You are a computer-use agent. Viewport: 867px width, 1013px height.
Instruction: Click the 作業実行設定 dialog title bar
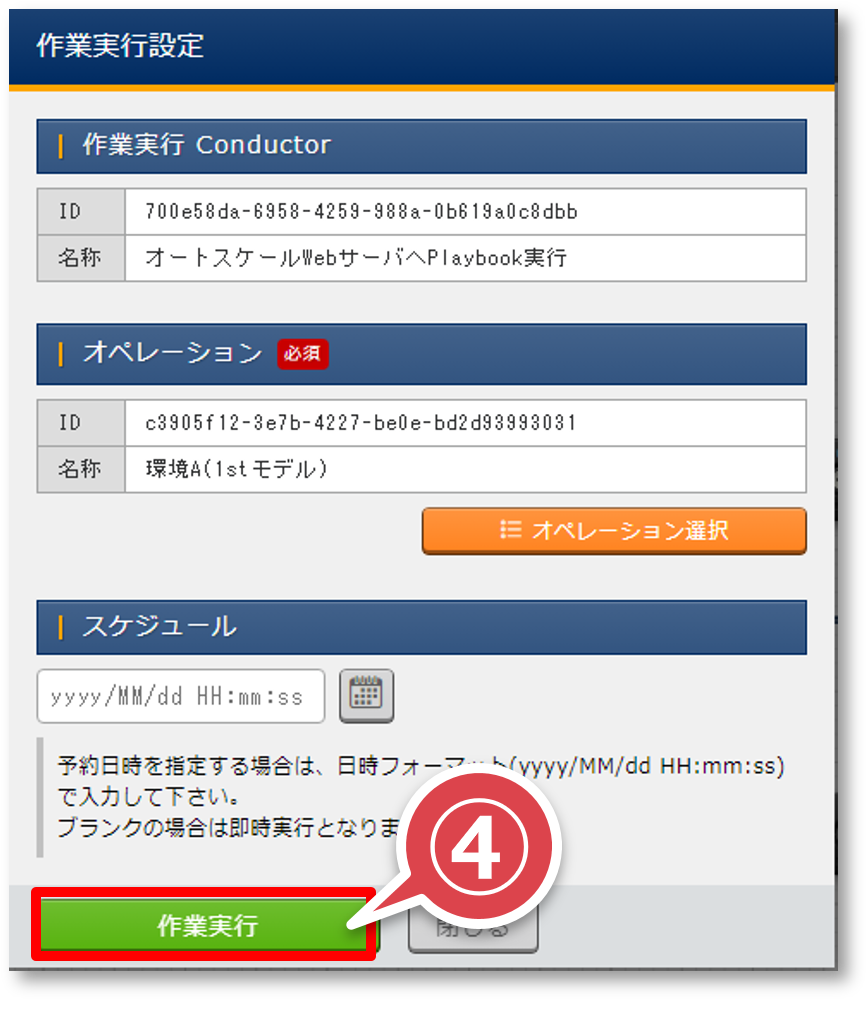coord(423,47)
